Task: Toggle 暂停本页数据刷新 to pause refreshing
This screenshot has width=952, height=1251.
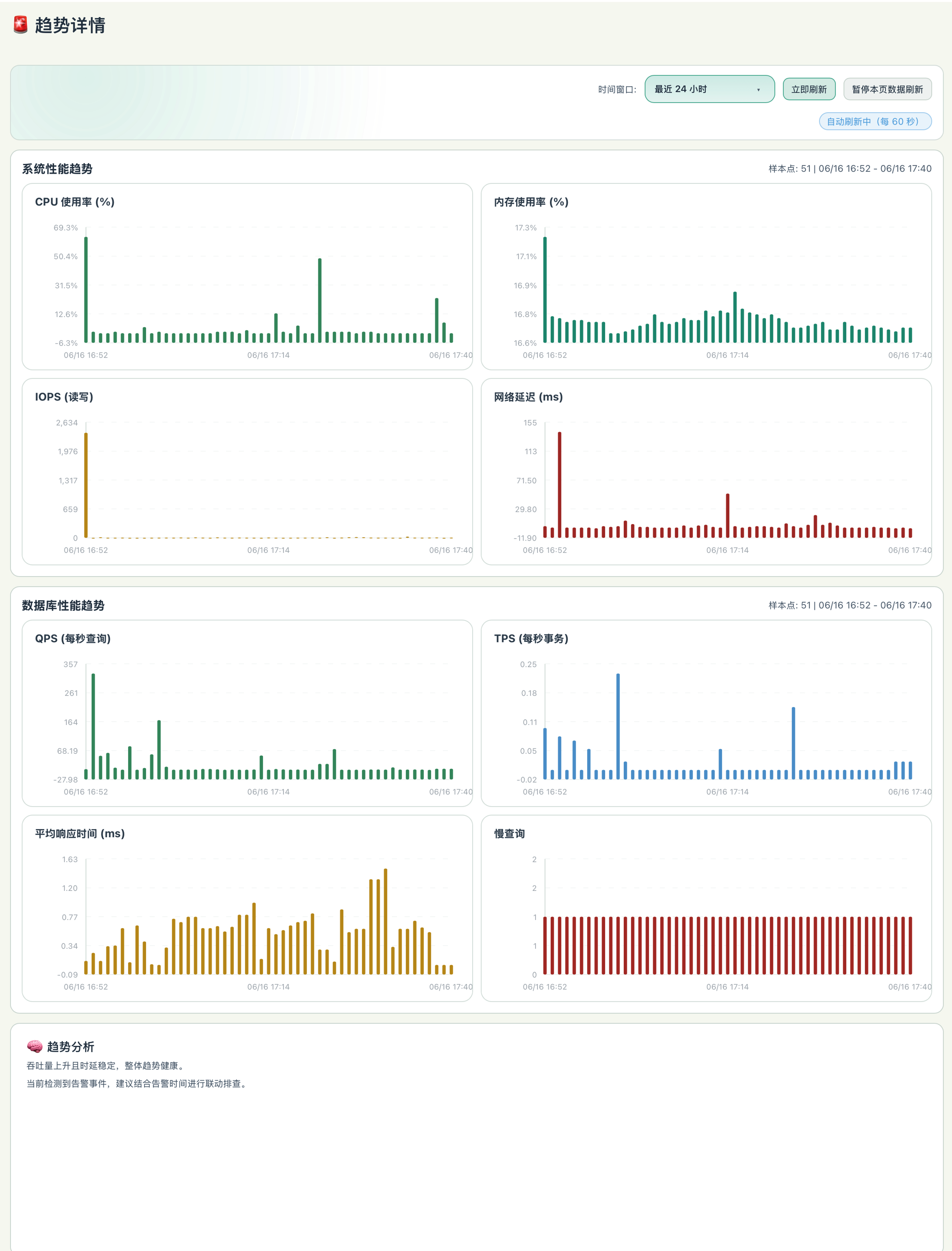Action: click(x=887, y=89)
